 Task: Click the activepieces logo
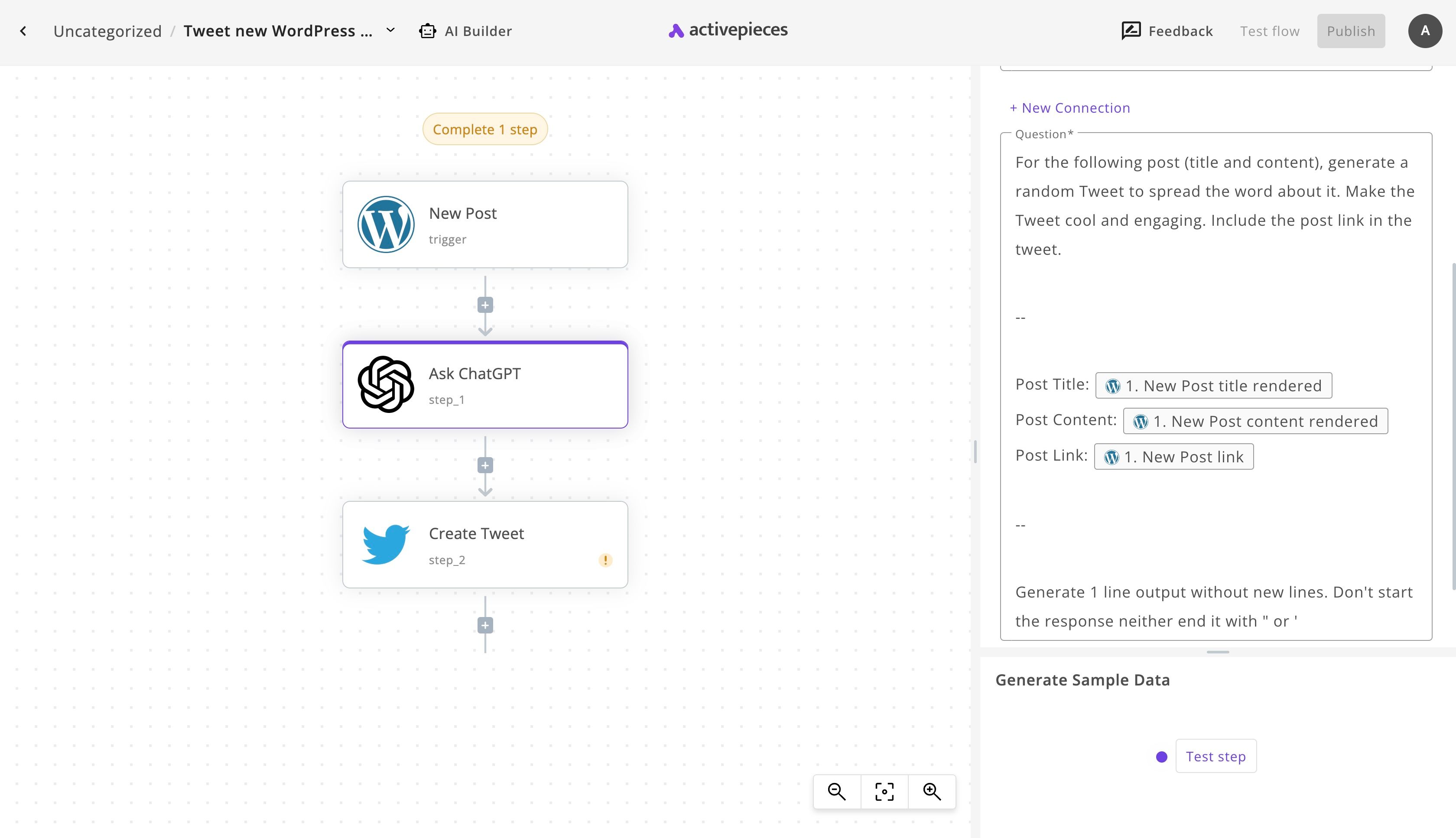pyautogui.click(x=728, y=30)
